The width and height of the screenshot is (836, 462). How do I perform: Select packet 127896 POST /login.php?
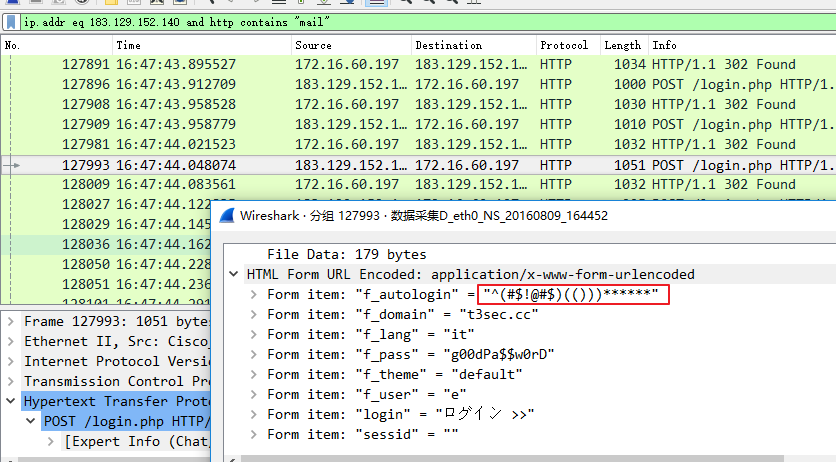(x=418, y=84)
